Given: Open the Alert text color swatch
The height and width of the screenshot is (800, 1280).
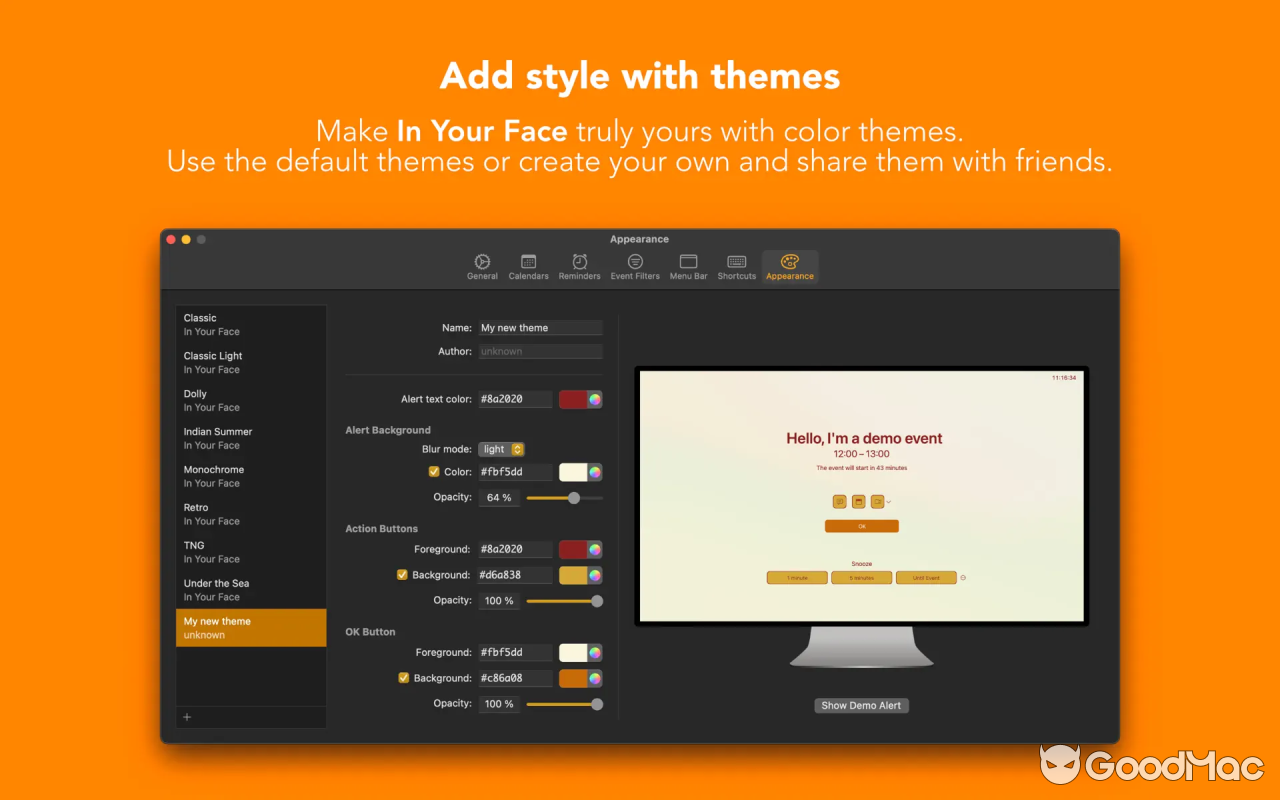Looking at the screenshot, I should 580,398.
